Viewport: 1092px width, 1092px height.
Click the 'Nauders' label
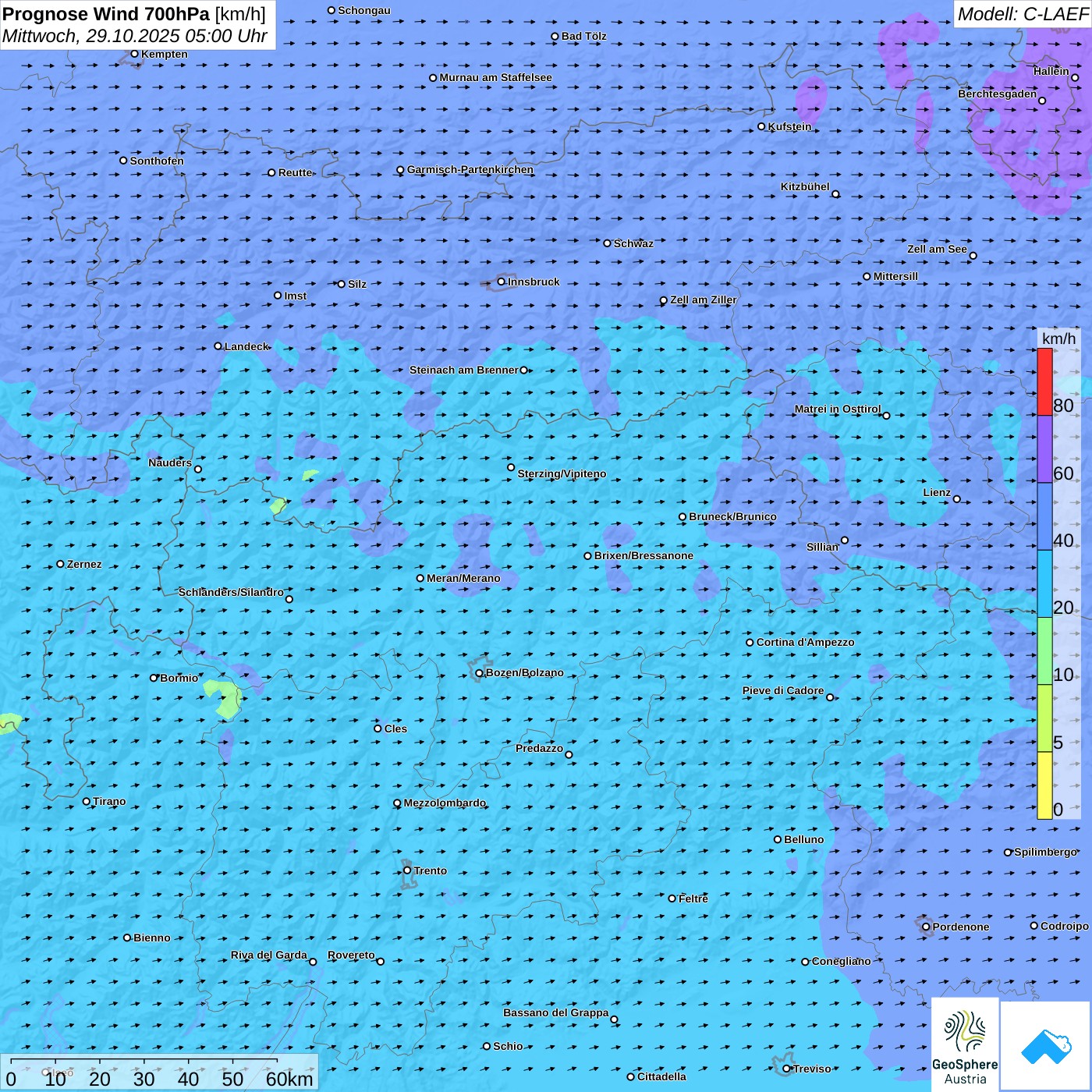[170, 463]
